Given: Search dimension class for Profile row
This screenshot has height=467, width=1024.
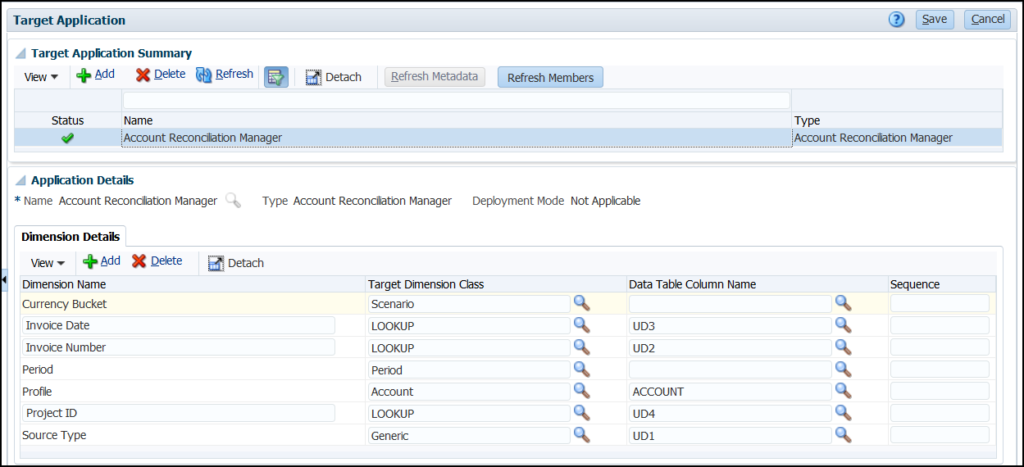Looking at the screenshot, I should (581, 391).
